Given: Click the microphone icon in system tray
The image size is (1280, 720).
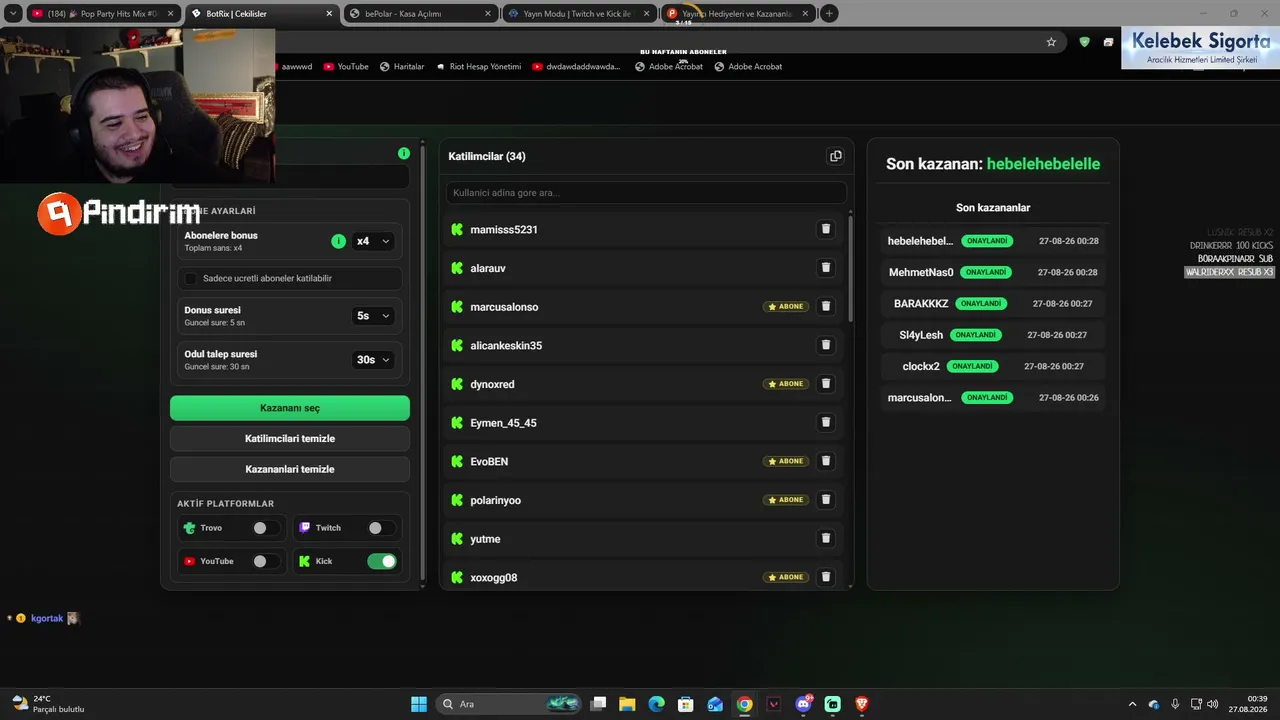Looking at the screenshot, I should tap(1175, 704).
